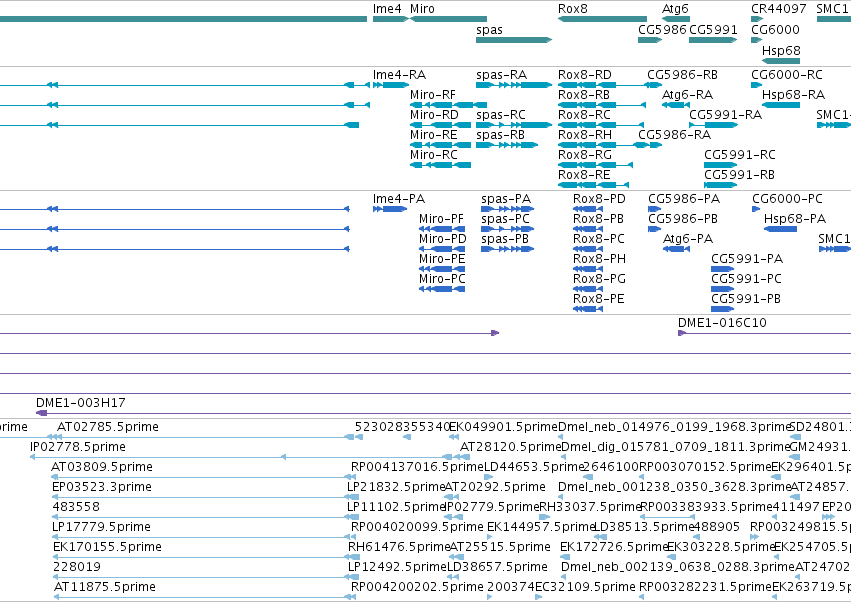Click the 483558 cDNA label
Image resolution: width=851 pixels, height=602 pixels.
point(77,508)
